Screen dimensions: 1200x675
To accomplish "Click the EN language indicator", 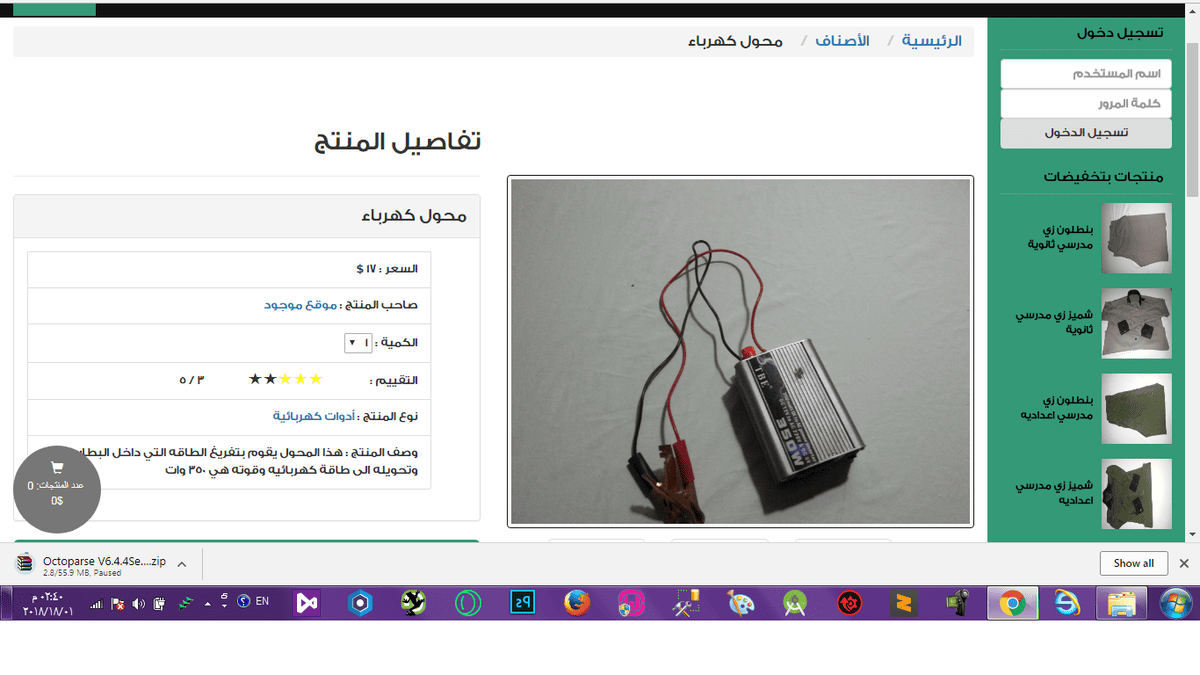I will tap(262, 602).
